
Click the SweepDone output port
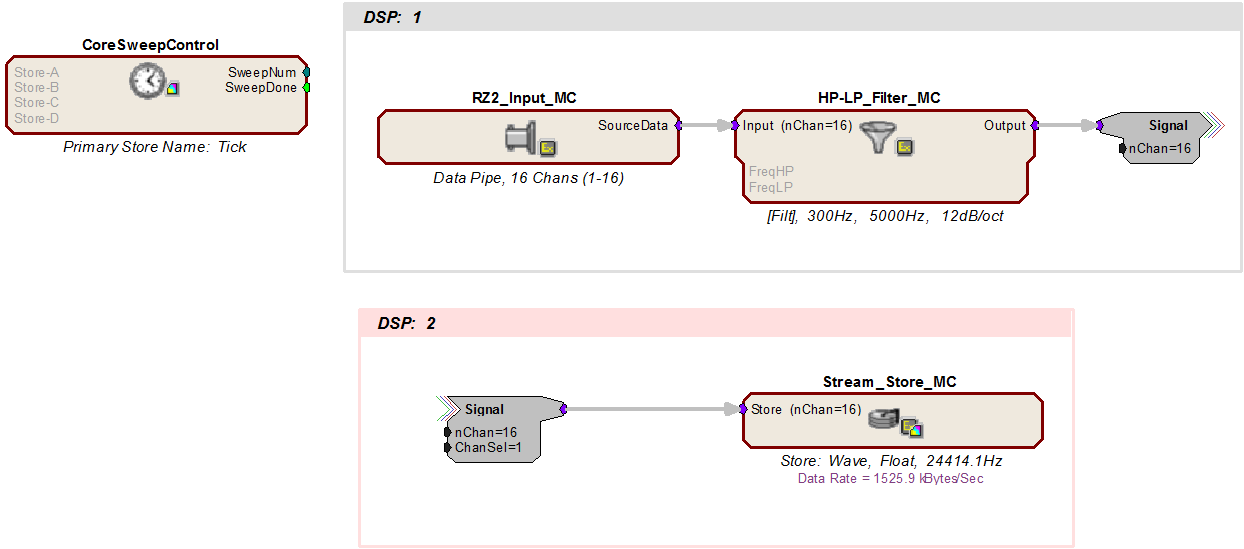[x=306, y=87]
